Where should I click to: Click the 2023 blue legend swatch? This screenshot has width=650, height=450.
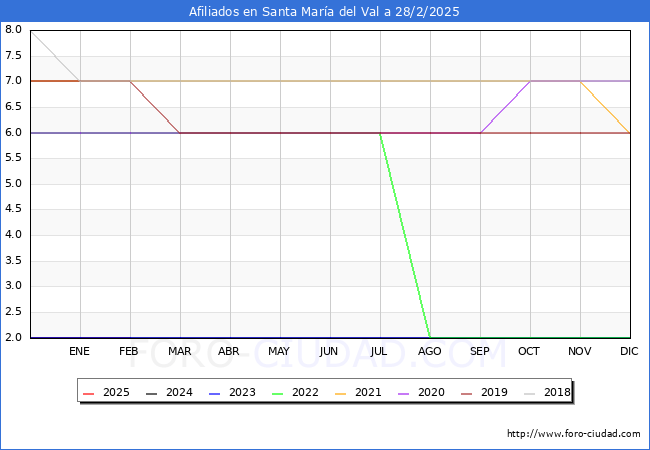click(x=215, y=393)
